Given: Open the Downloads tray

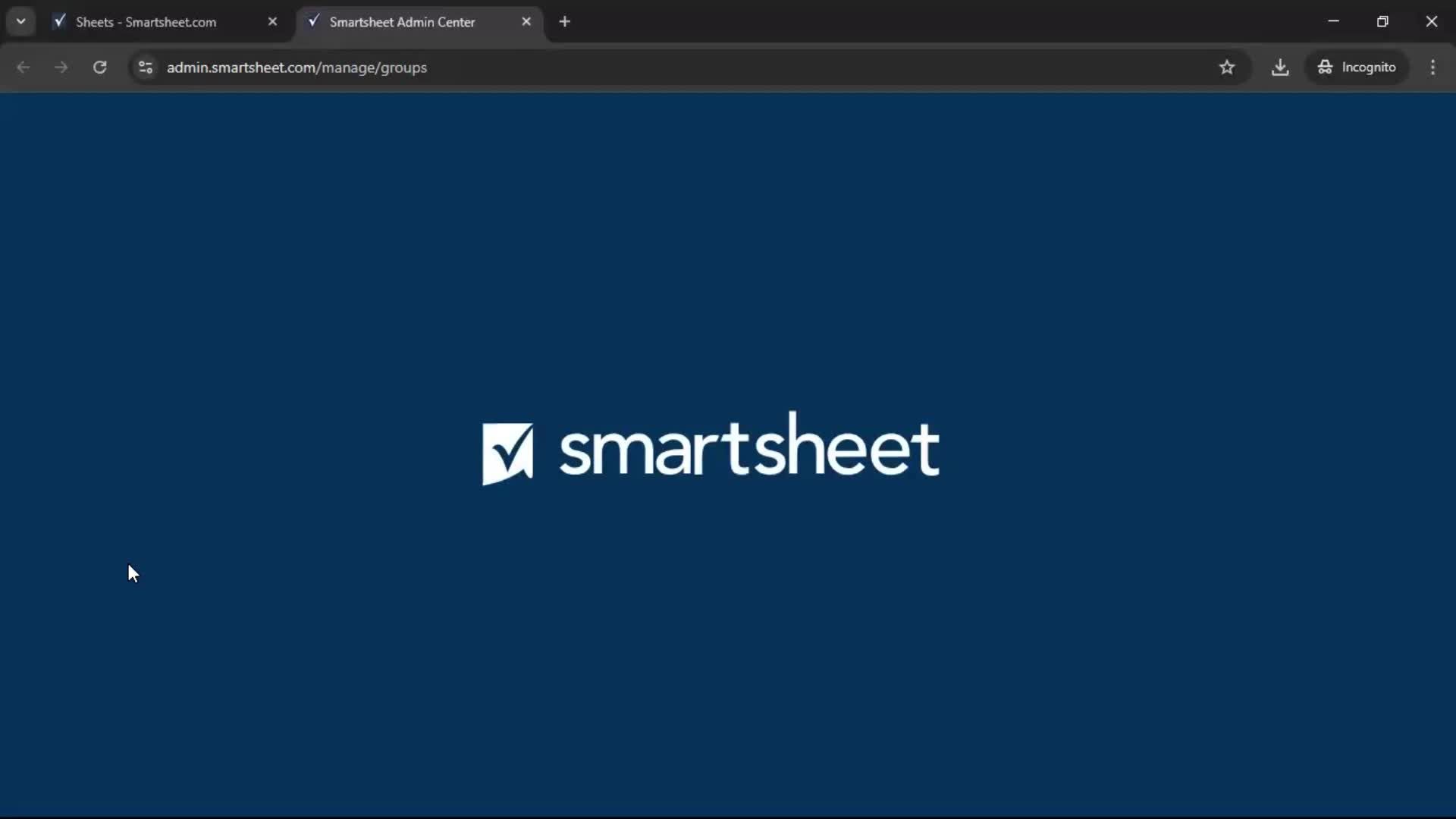Looking at the screenshot, I should (x=1281, y=67).
